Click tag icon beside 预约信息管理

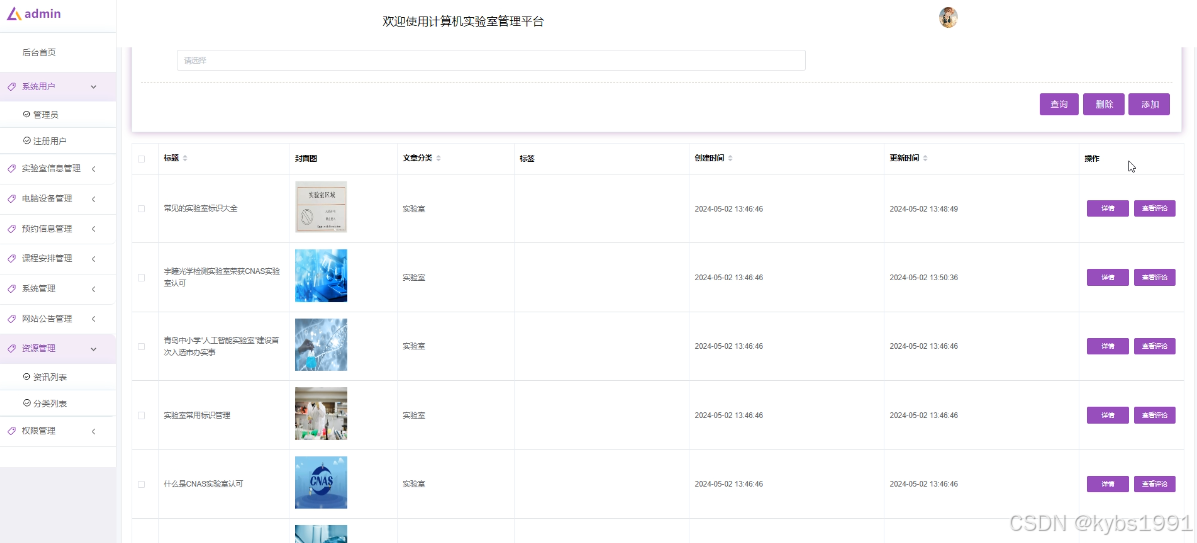pos(11,229)
